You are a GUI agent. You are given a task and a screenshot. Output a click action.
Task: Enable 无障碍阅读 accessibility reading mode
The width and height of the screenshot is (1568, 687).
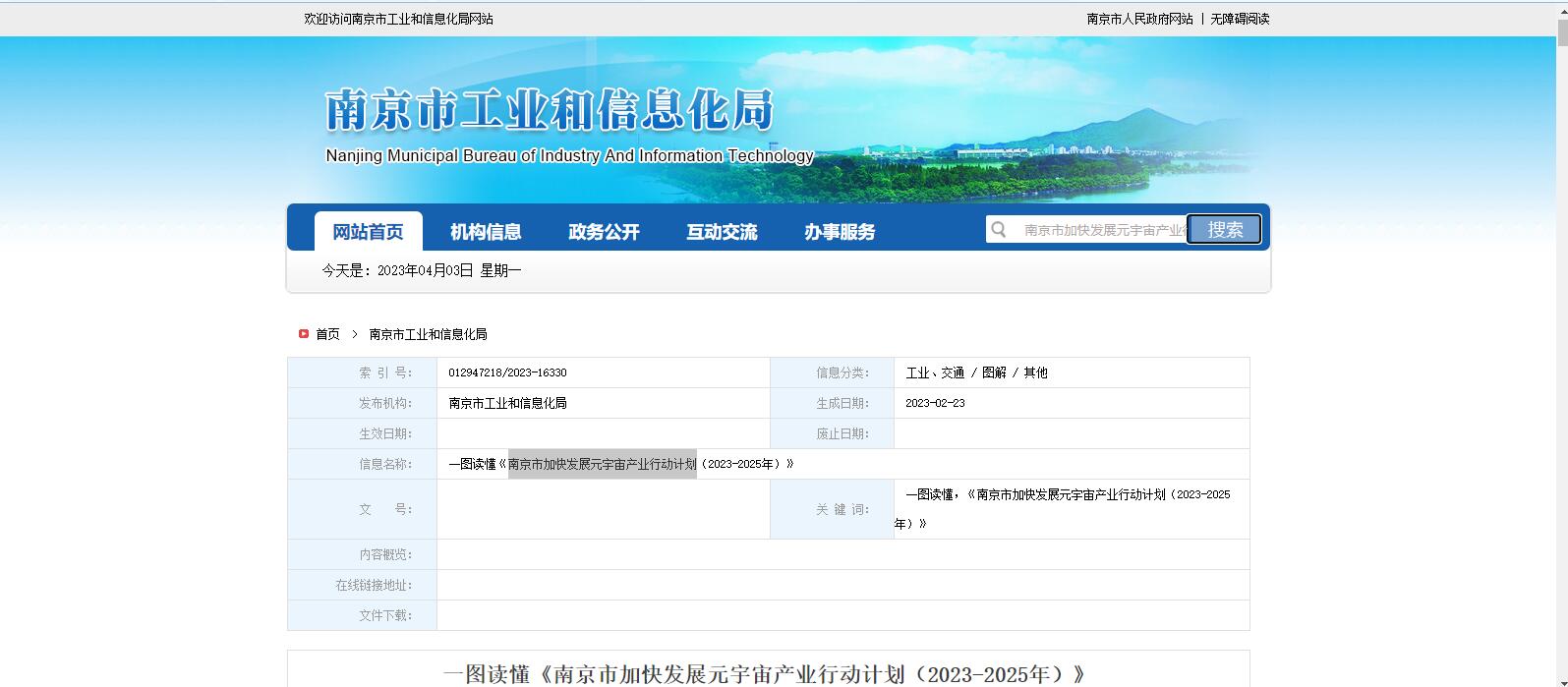point(1240,19)
